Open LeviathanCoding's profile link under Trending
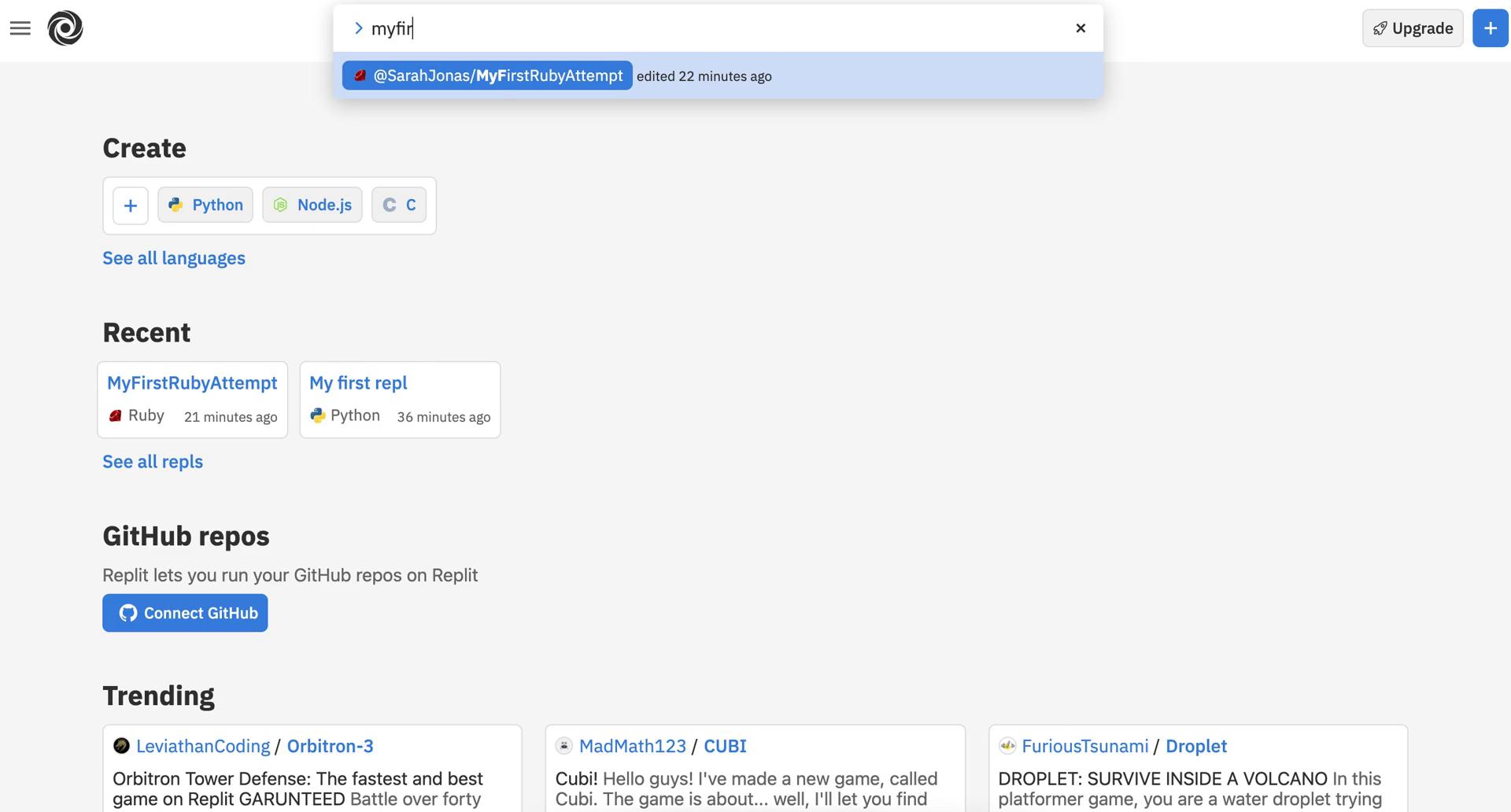This screenshot has height=812, width=1511. pyautogui.click(x=201, y=746)
